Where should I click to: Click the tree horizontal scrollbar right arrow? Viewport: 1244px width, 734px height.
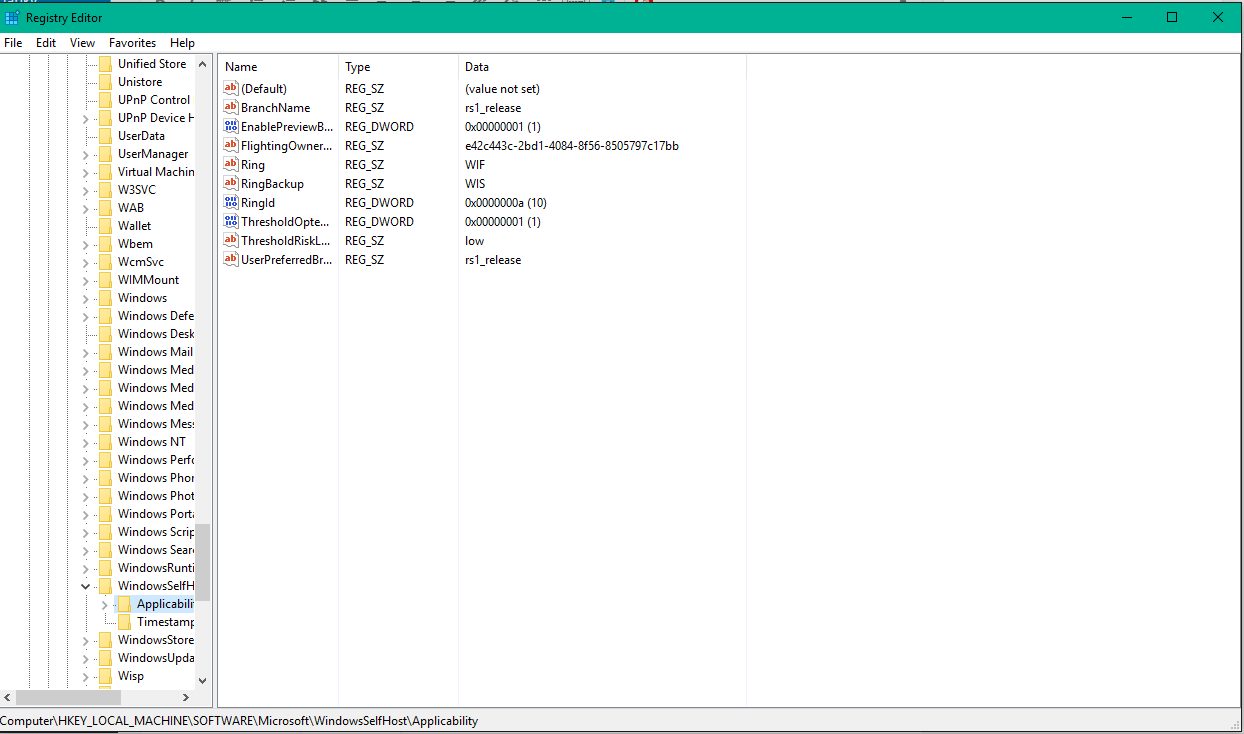pyautogui.click(x=185, y=697)
